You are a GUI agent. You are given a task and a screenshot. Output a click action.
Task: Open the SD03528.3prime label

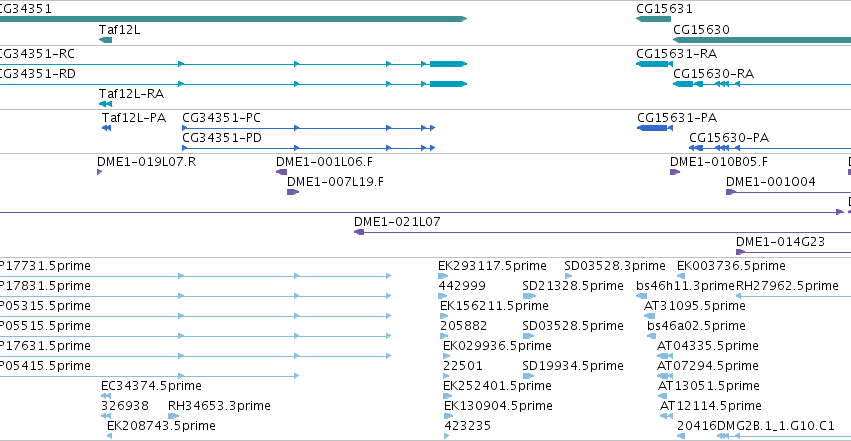coord(615,266)
